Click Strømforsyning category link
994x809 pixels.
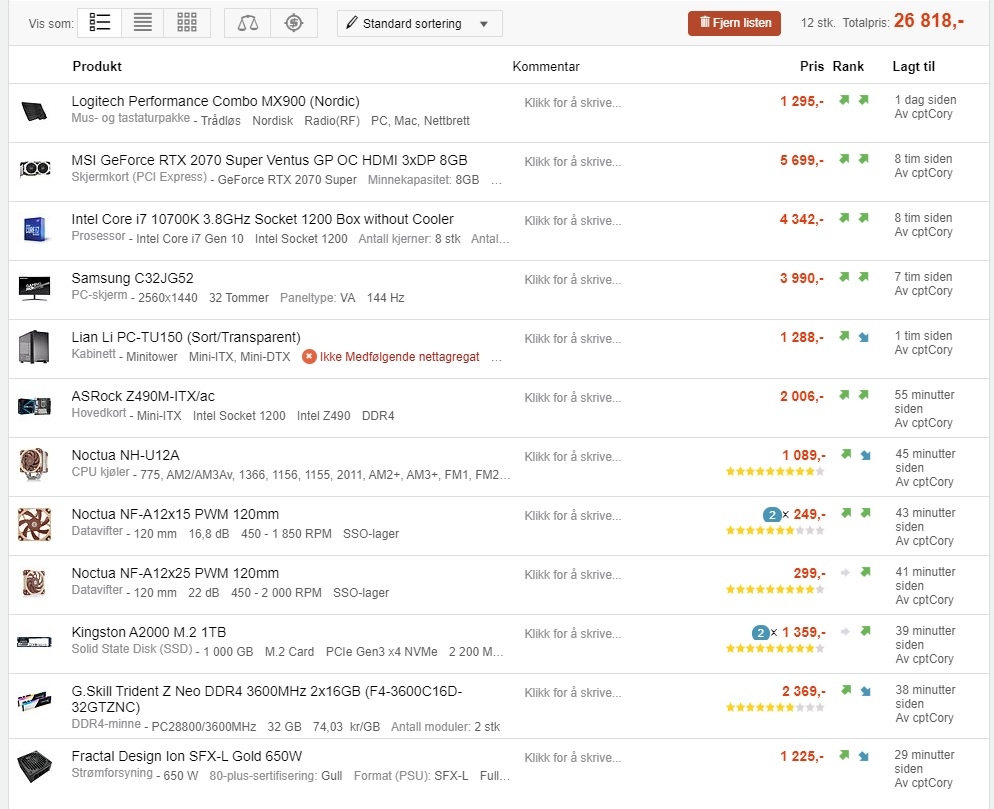(112, 773)
